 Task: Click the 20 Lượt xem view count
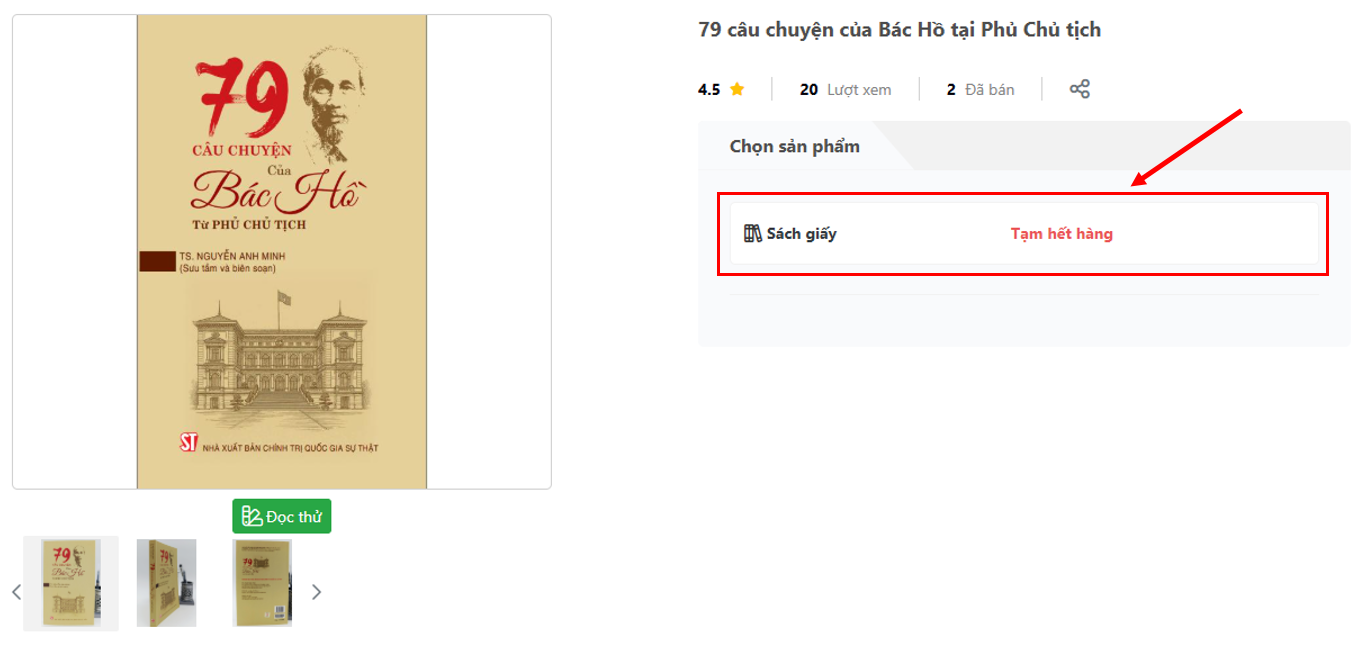pyautogui.click(x=845, y=89)
